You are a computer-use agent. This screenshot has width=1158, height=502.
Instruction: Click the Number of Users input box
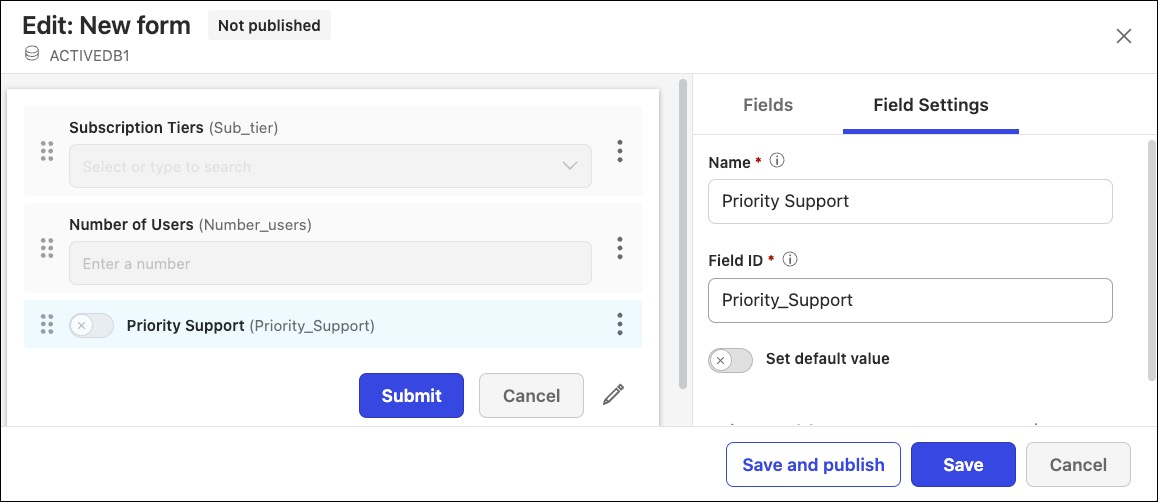click(330, 263)
